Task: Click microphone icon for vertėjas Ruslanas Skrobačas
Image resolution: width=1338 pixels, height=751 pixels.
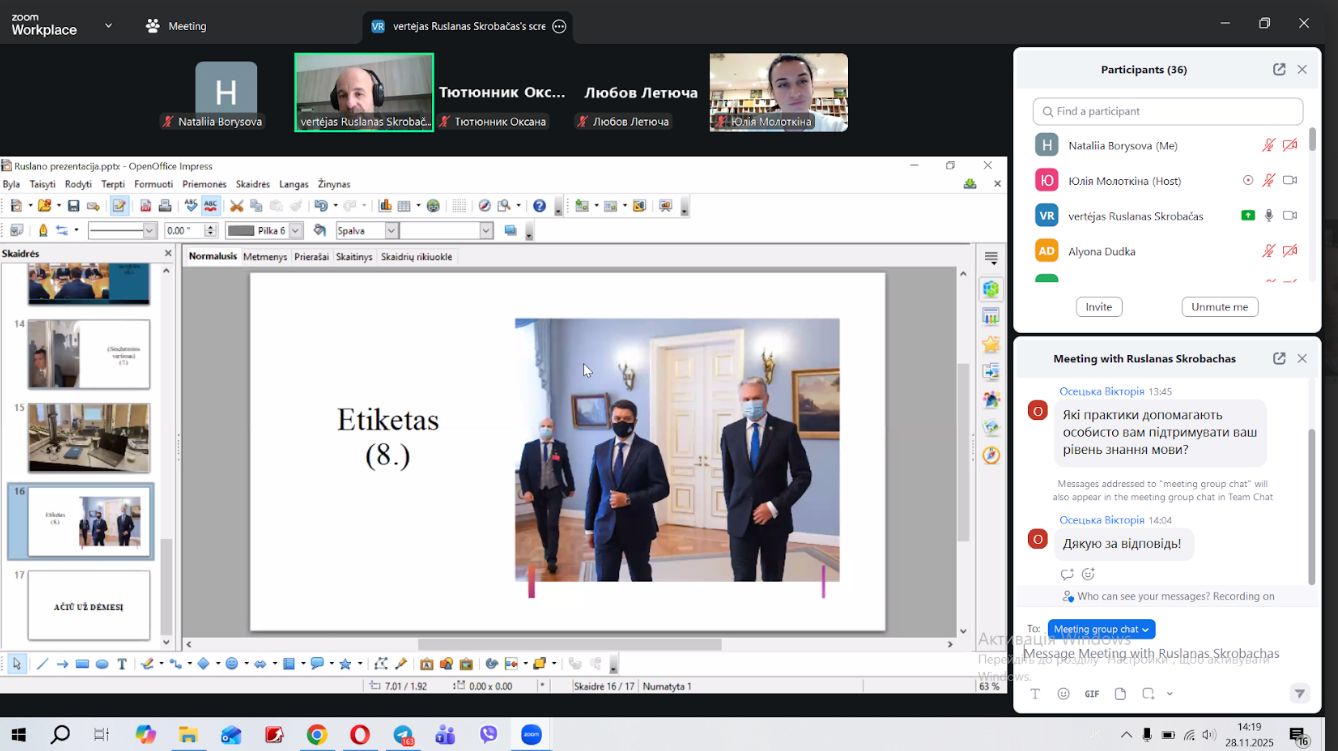Action: 1268,216
